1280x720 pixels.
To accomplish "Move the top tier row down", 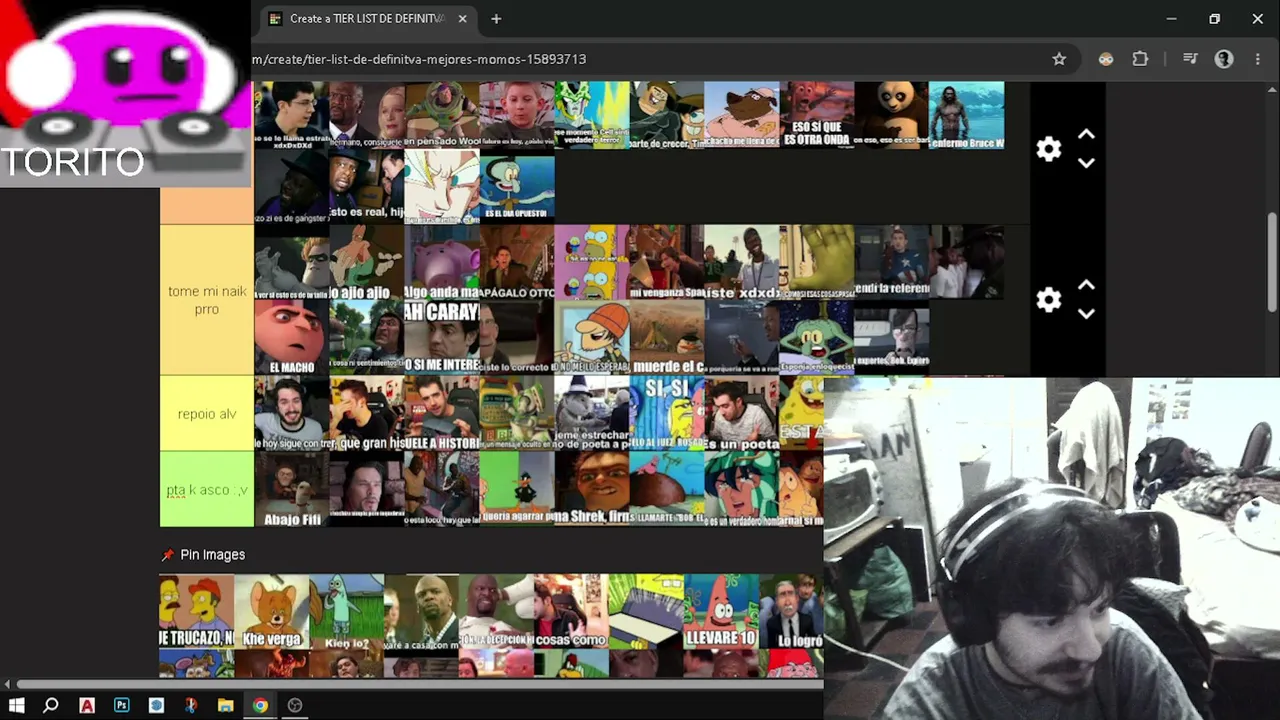I will point(1086,163).
